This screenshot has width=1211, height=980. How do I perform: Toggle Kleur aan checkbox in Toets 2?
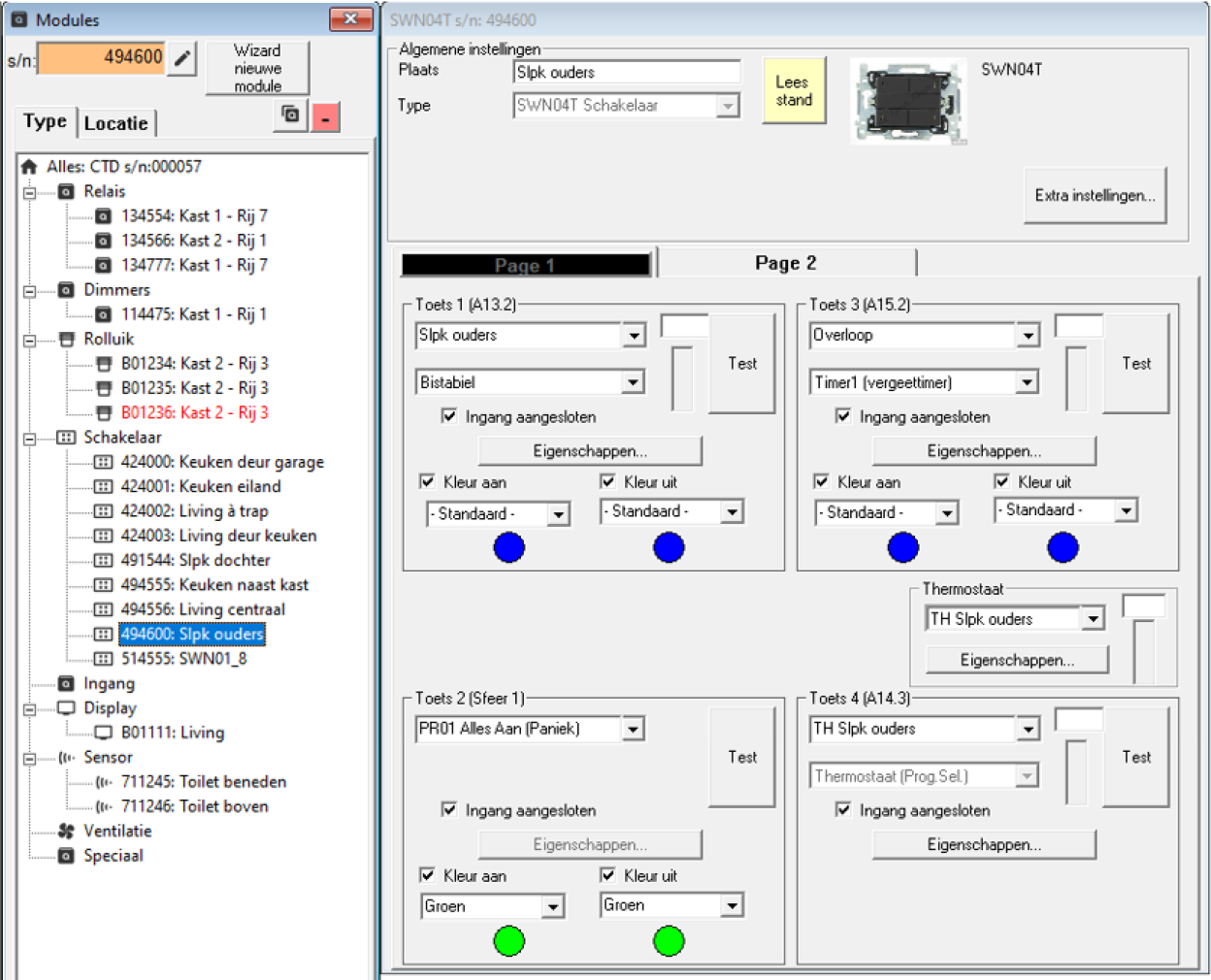[x=427, y=874]
